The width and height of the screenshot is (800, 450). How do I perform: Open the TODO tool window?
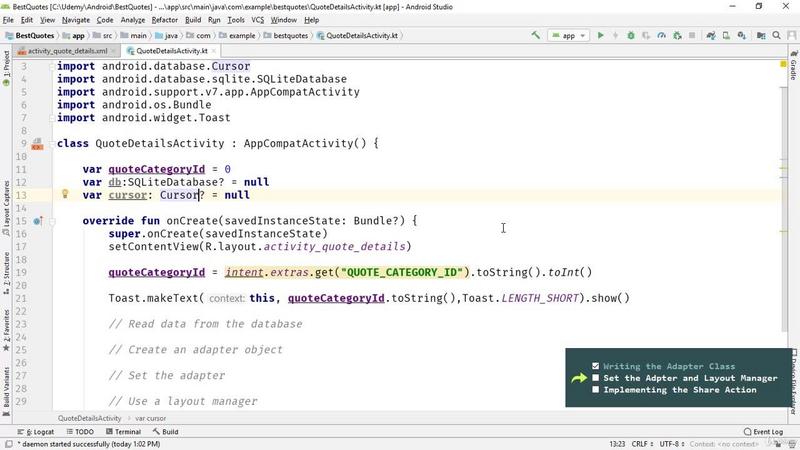[x=80, y=432]
